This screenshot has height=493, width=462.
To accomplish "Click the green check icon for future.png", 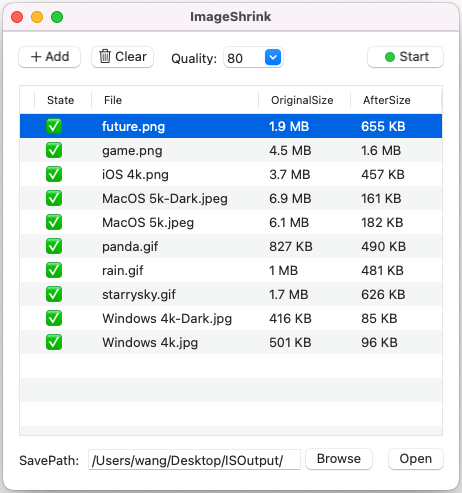I will pyautogui.click(x=54, y=126).
